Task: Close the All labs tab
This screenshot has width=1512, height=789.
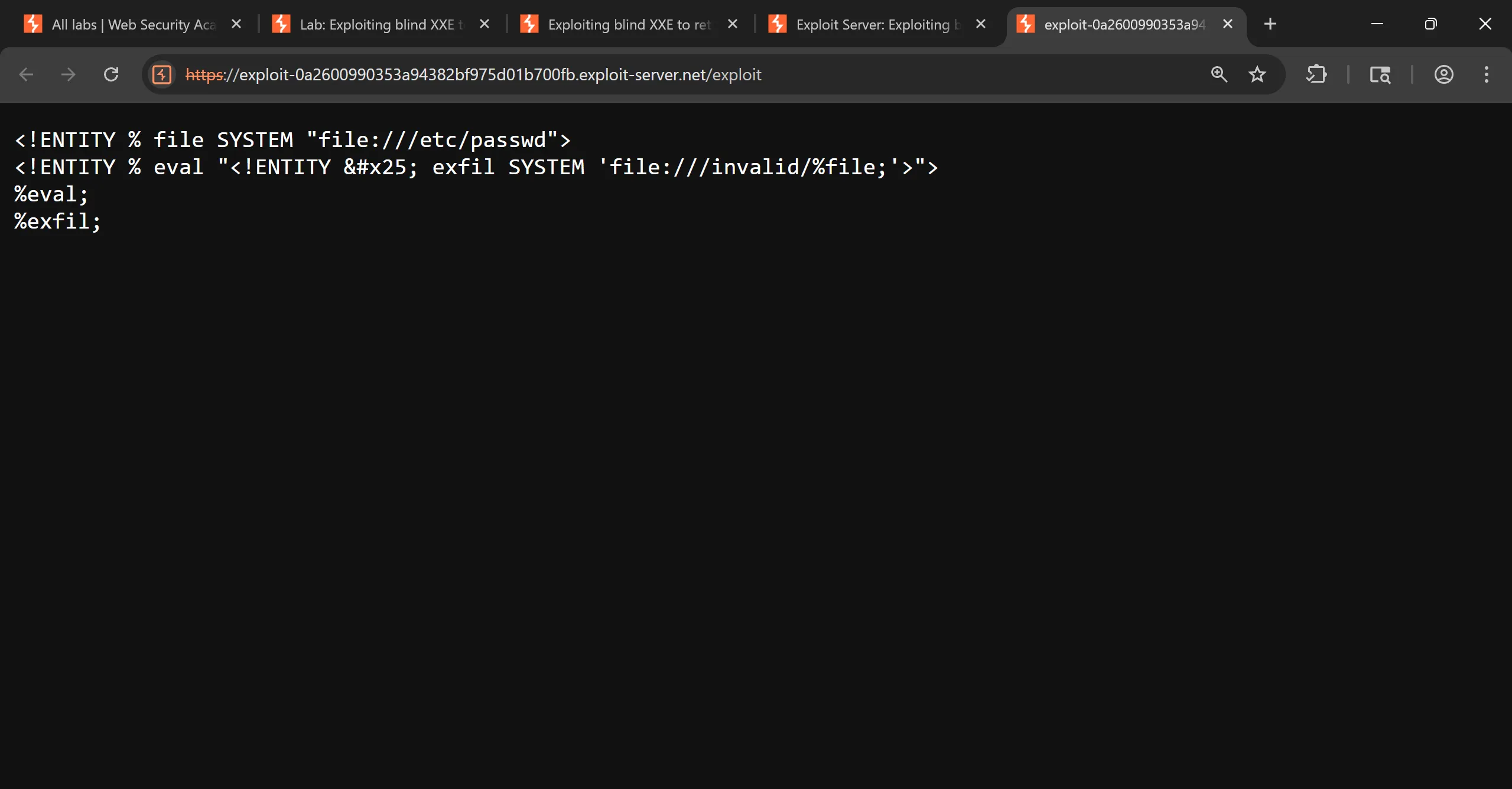Action: pyautogui.click(x=236, y=24)
